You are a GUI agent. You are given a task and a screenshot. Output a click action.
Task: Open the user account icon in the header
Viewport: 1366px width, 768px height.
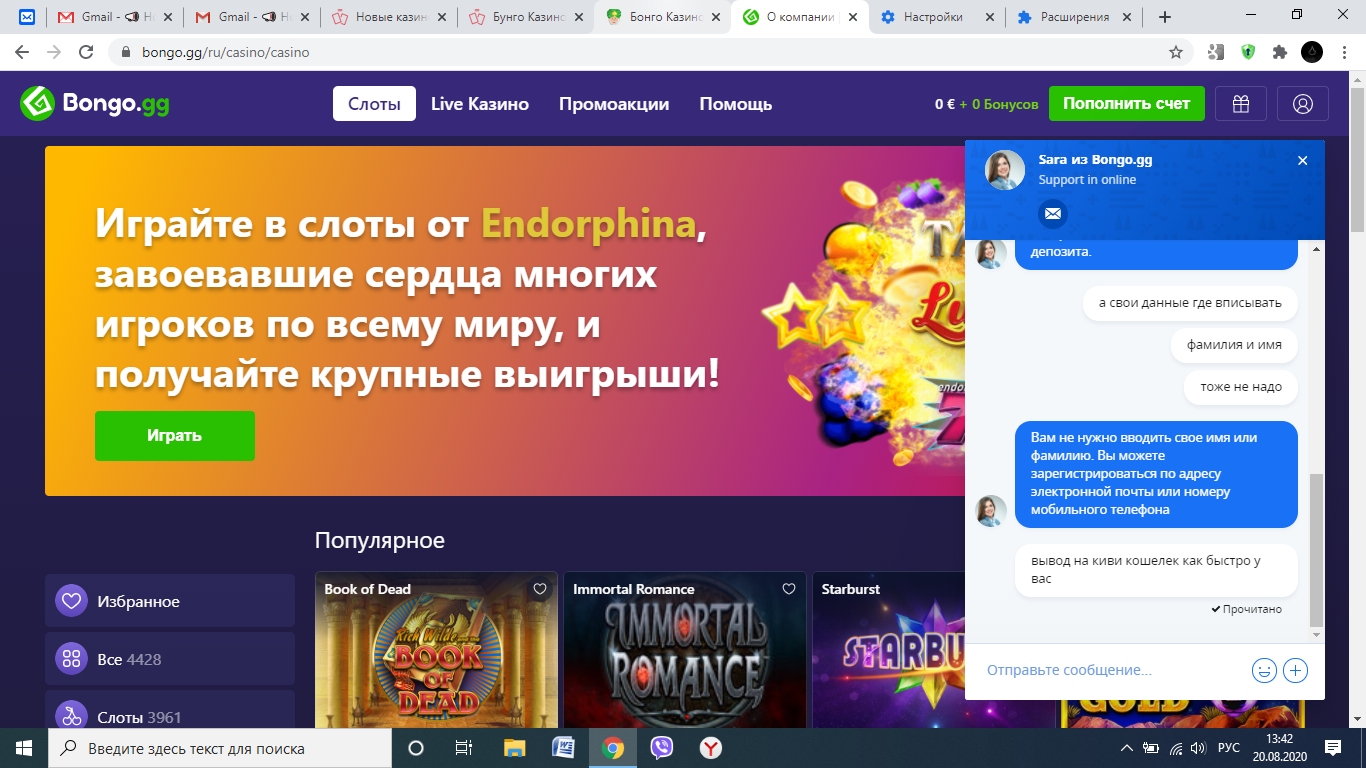click(x=1303, y=103)
